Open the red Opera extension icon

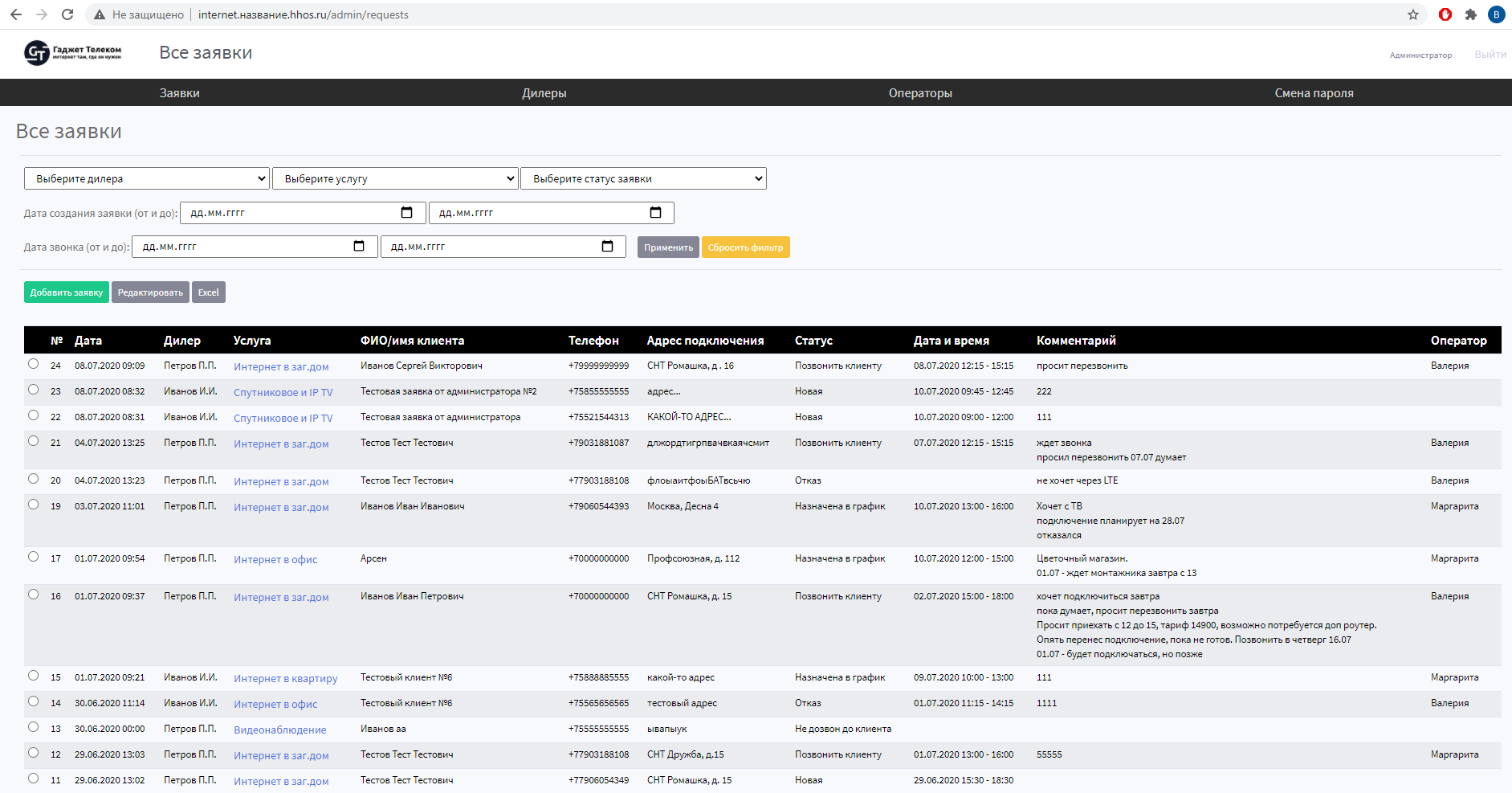pyautogui.click(x=1445, y=14)
